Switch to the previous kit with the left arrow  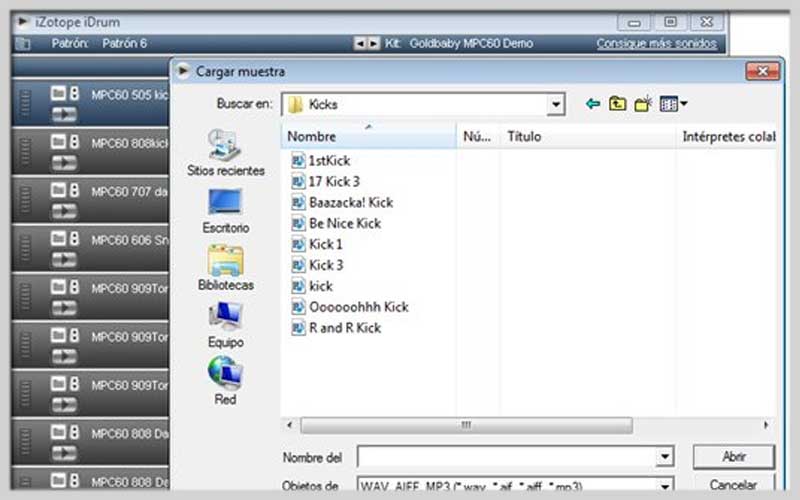[x=360, y=43]
